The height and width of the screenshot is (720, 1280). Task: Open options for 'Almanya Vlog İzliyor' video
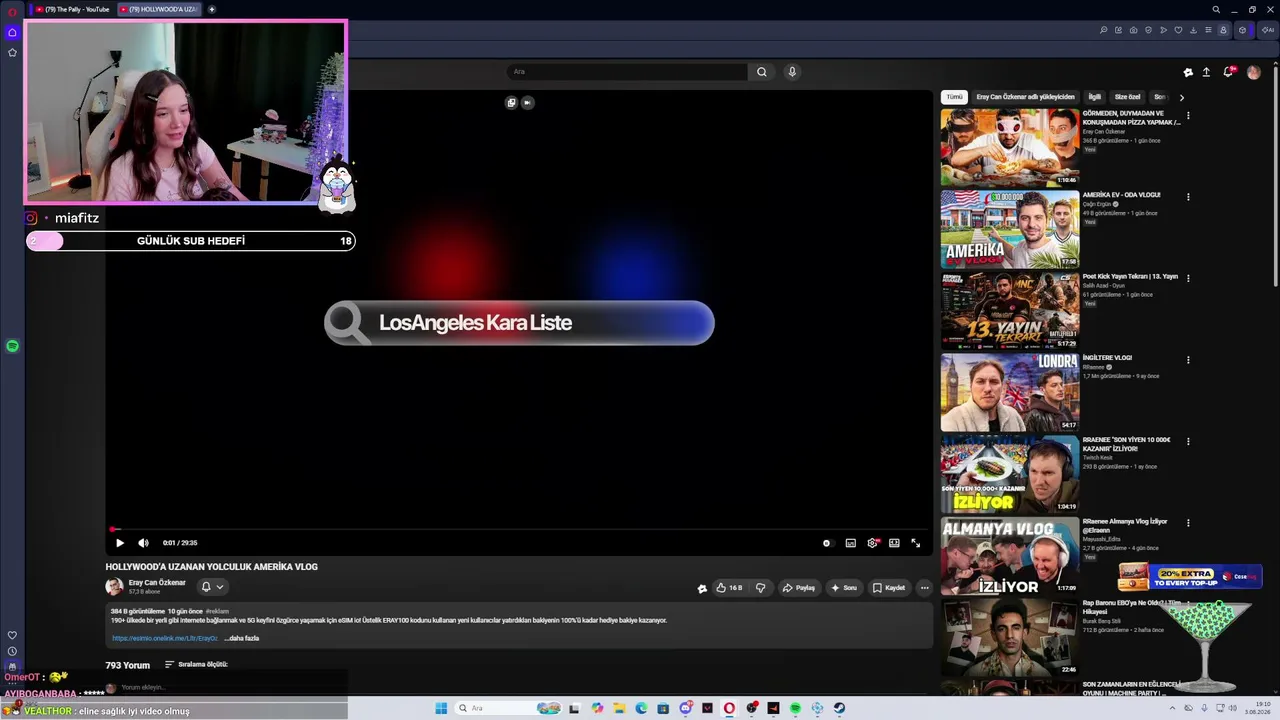coord(1188,524)
